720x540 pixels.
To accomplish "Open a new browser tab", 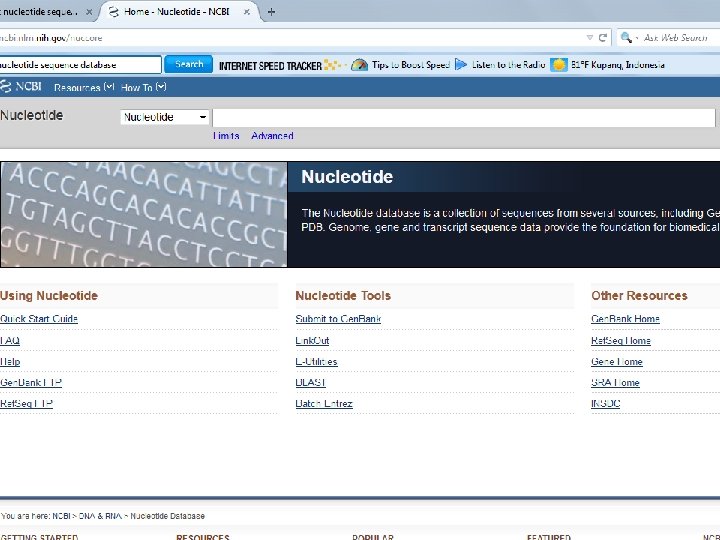I will point(271,12).
